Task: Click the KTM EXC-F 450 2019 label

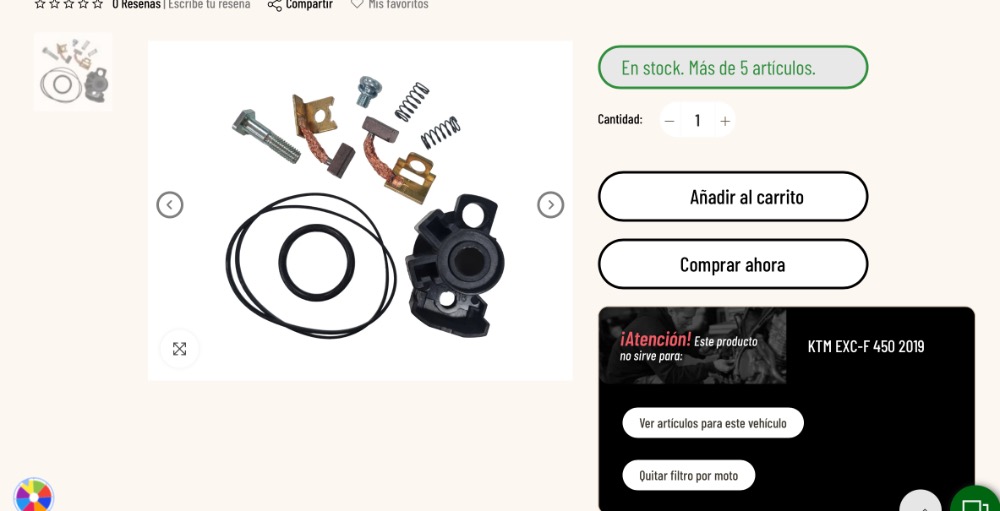Action: [x=865, y=346]
